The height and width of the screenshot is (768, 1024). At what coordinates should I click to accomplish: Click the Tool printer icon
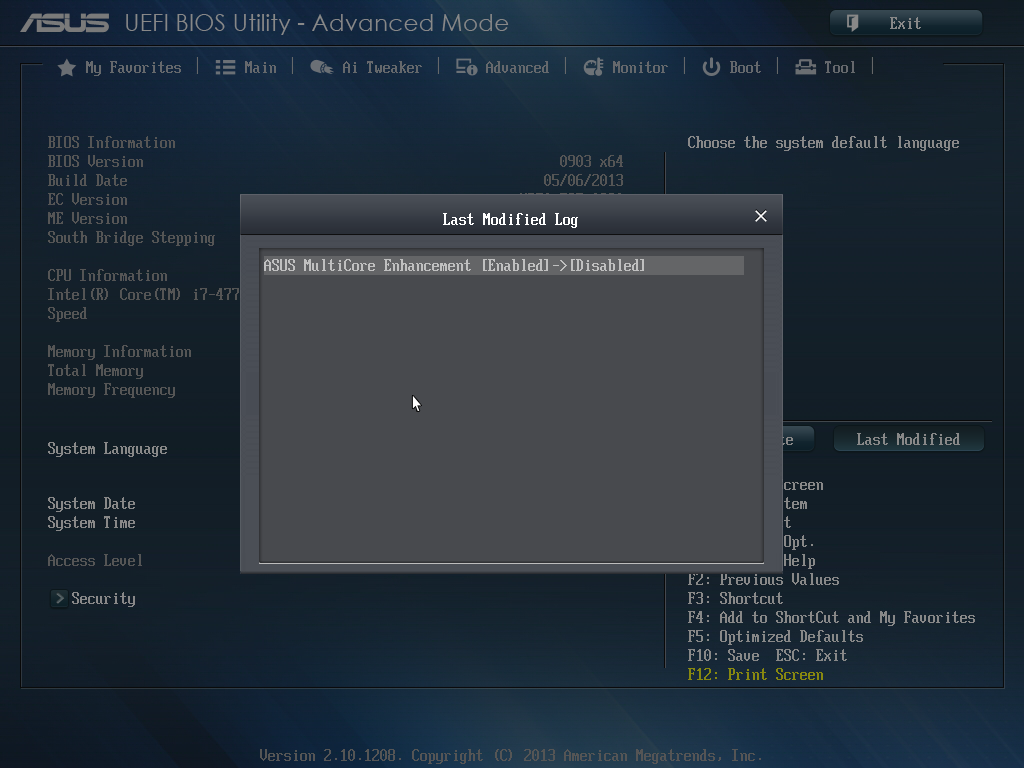click(805, 67)
